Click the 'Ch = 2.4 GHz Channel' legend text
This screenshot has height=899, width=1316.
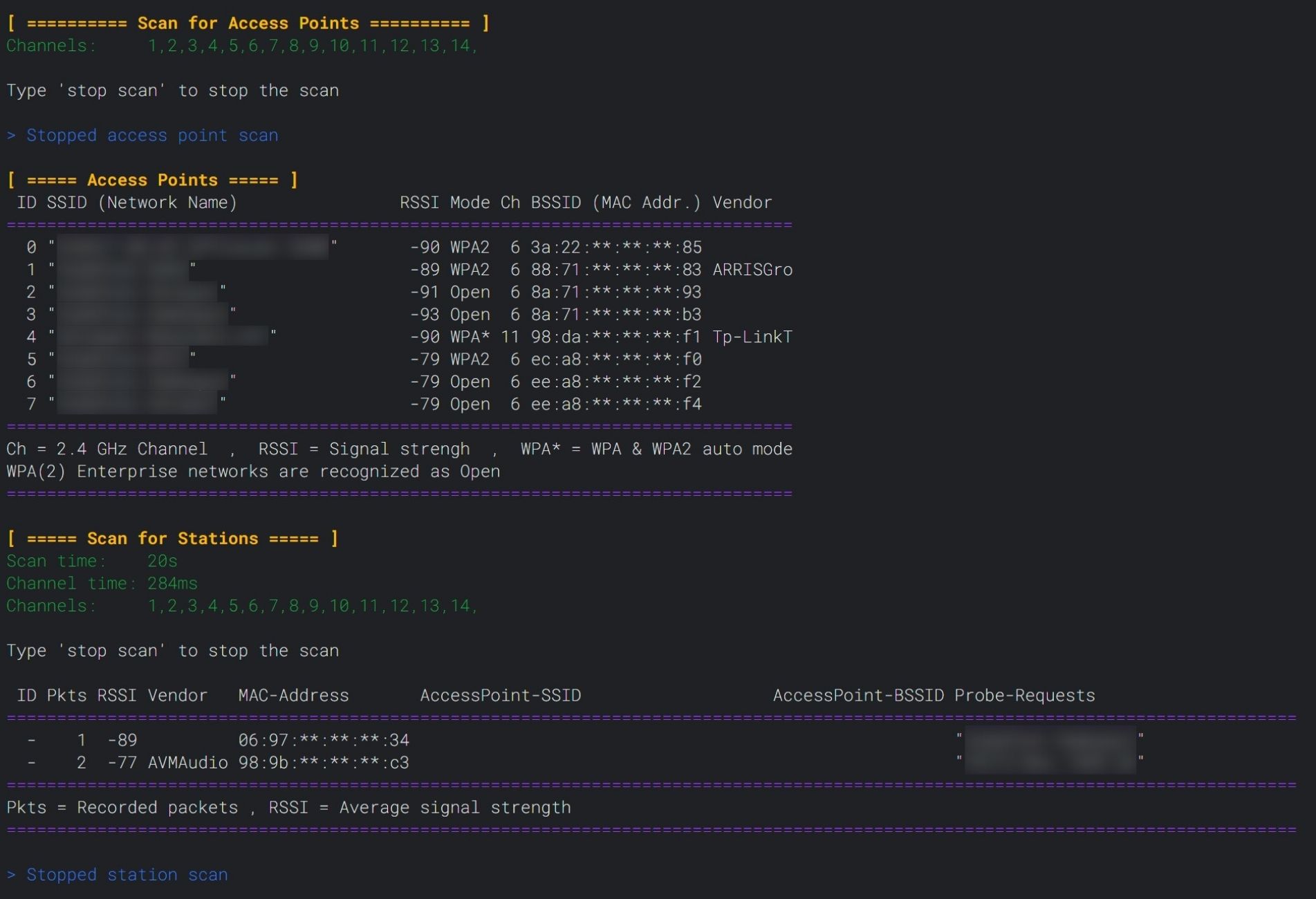pos(107,449)
